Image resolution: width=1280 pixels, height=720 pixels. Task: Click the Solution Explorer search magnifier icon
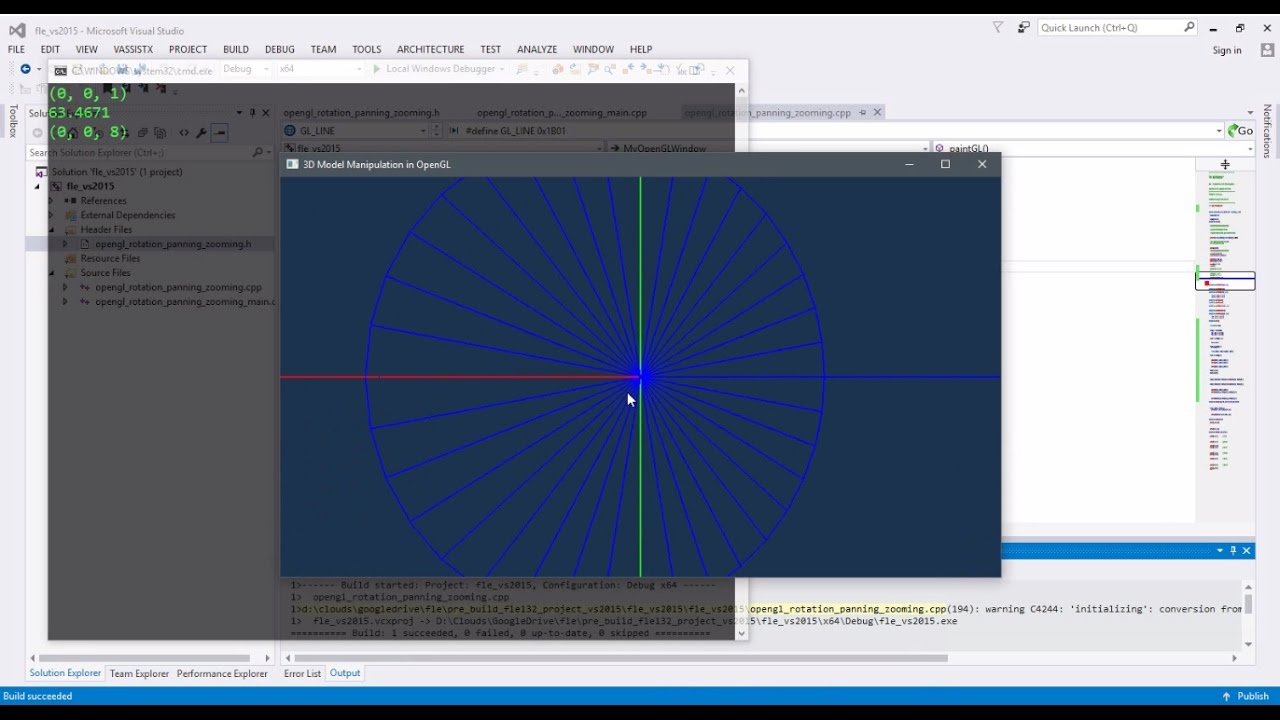point(257,153)
